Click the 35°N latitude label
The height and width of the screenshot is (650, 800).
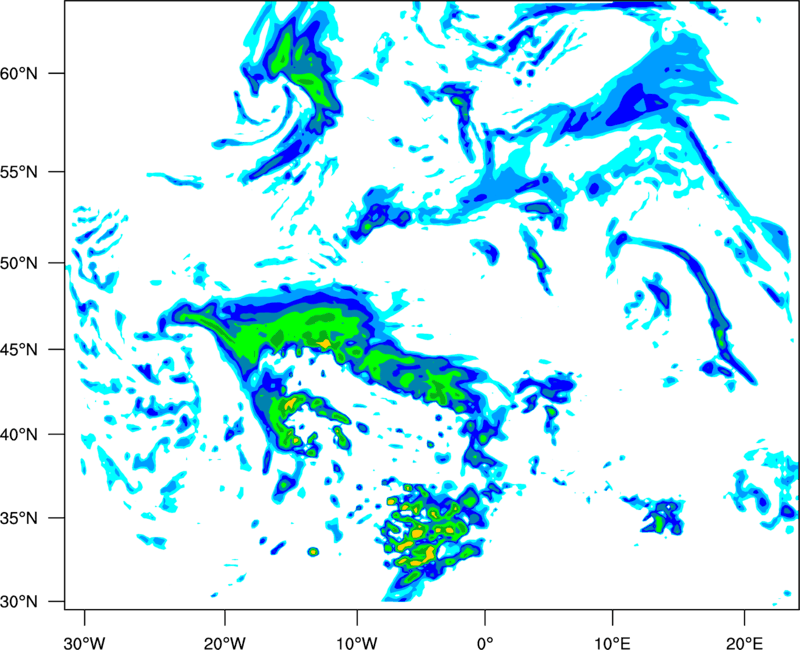(18, 518)
